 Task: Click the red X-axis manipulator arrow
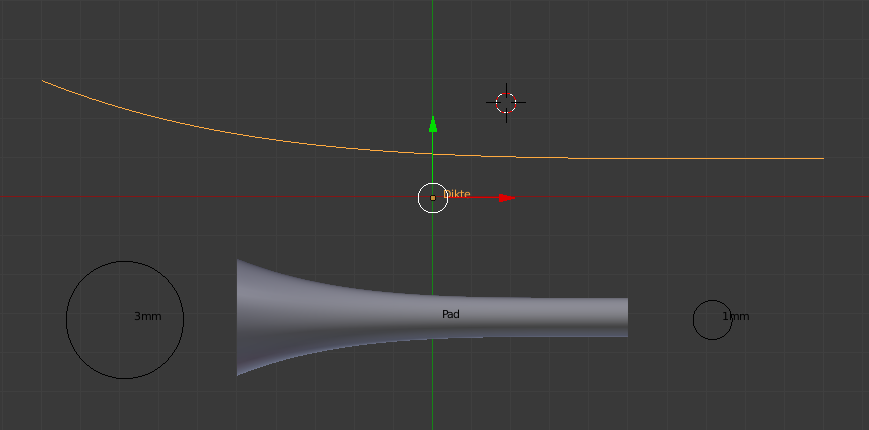pos(507,198)
